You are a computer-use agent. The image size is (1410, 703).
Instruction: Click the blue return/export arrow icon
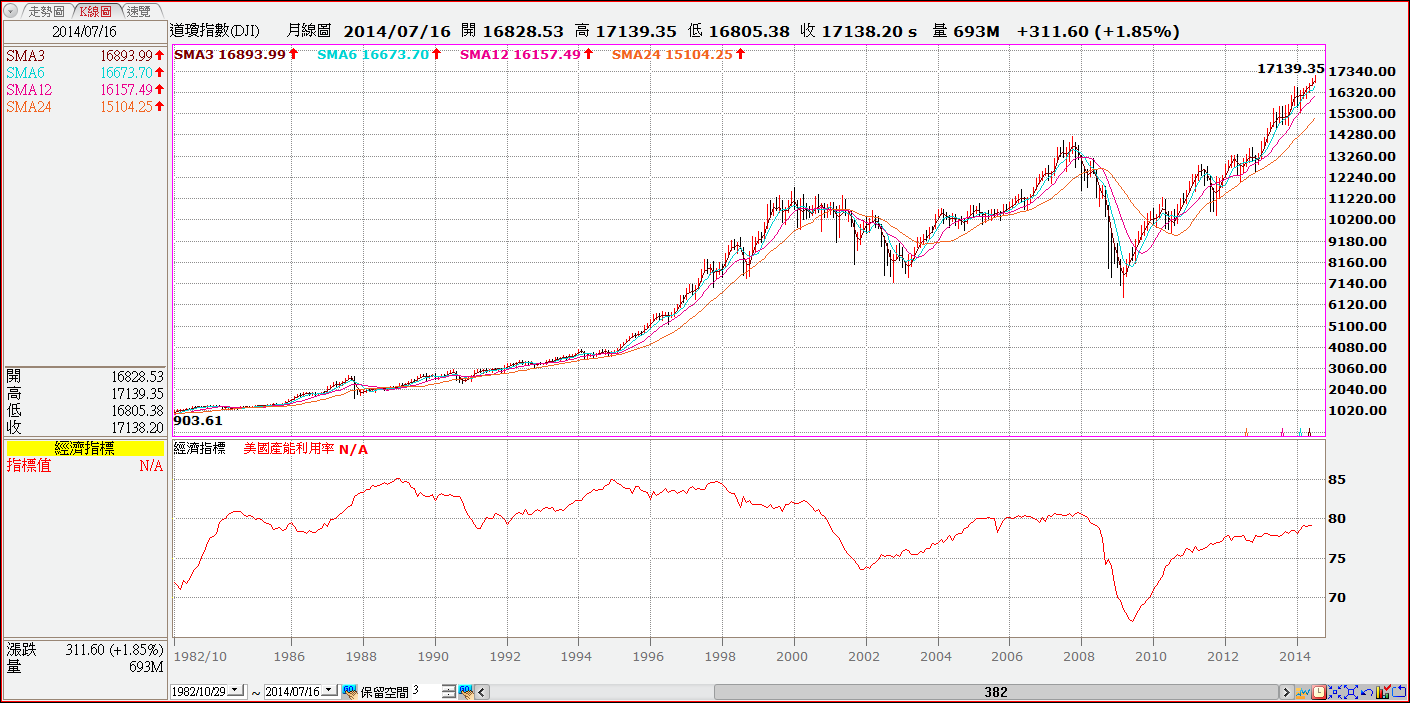1399,692
